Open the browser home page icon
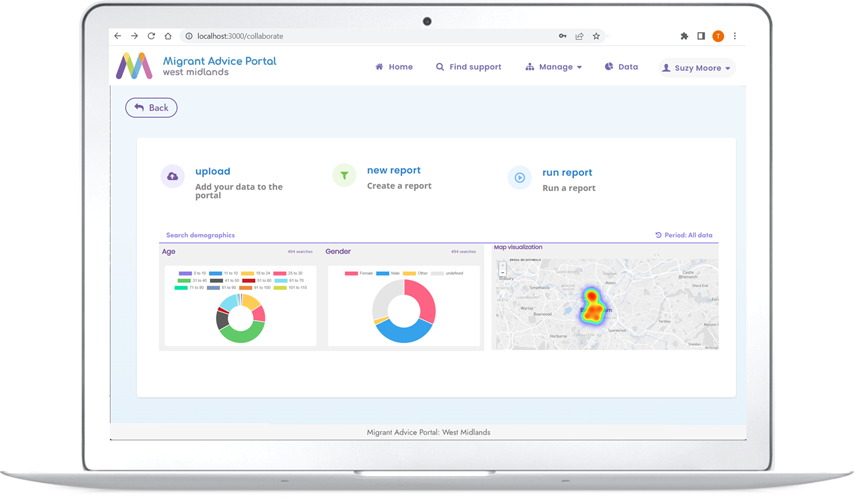Screen dimensions: 862x500 point(168,36)
